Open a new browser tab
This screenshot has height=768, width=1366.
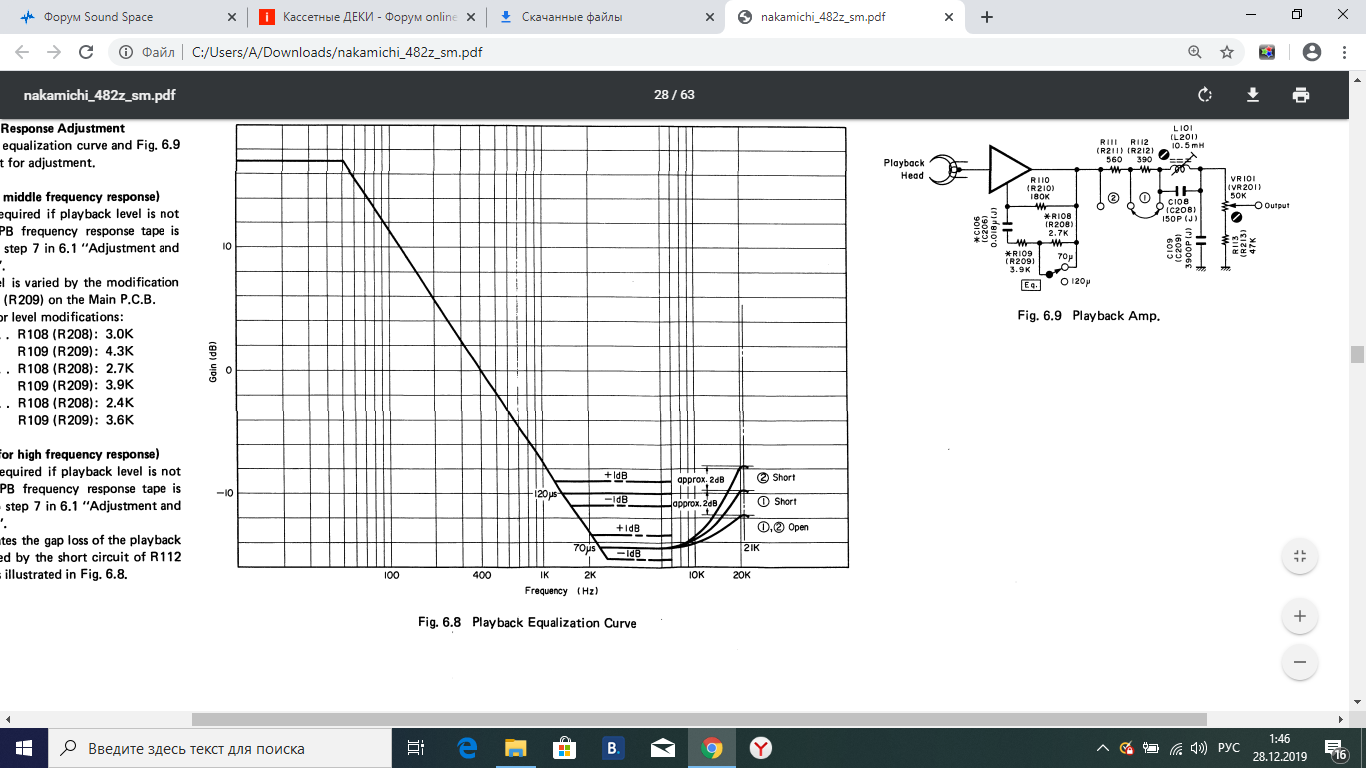[987, 17]
